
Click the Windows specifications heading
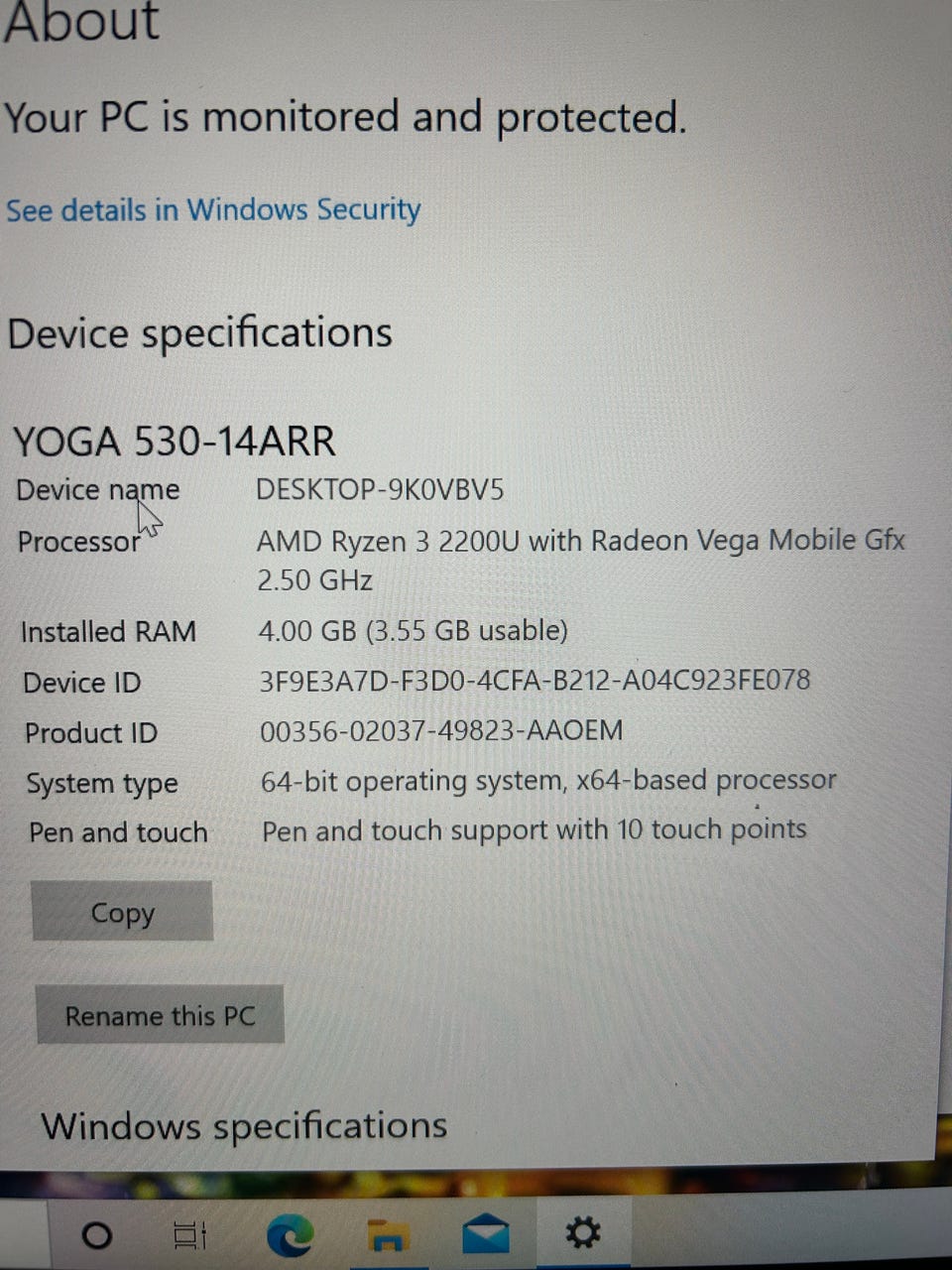click(244, 1127)
